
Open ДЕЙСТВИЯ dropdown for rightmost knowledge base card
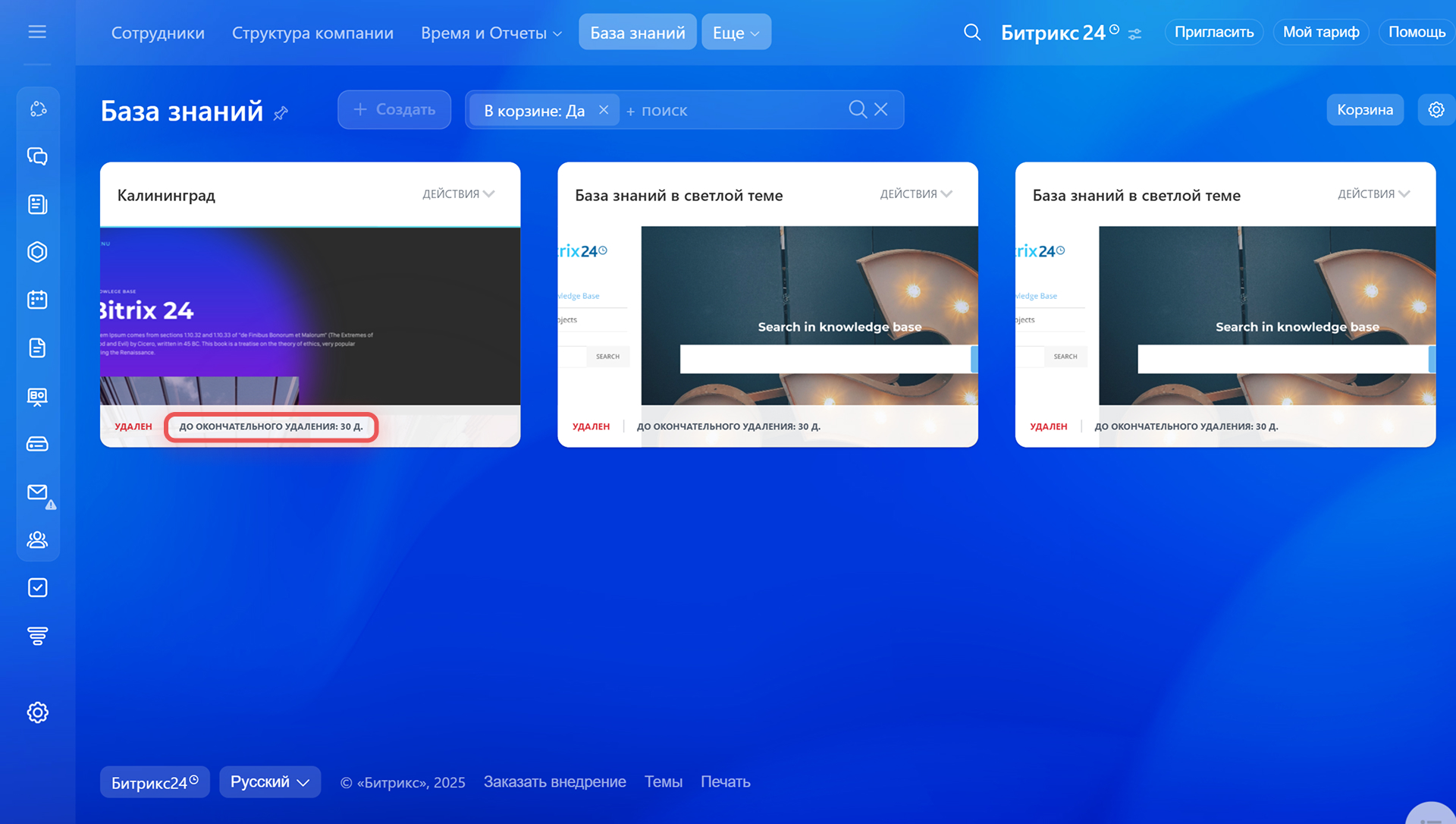coord(1373,194)
